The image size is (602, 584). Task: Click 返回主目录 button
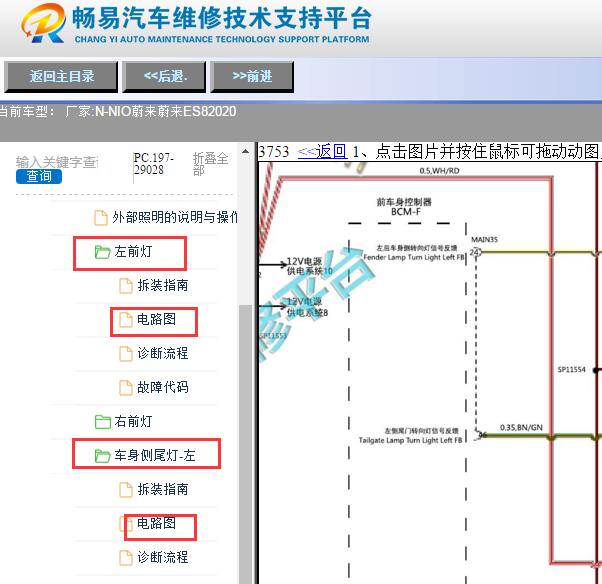61,76
